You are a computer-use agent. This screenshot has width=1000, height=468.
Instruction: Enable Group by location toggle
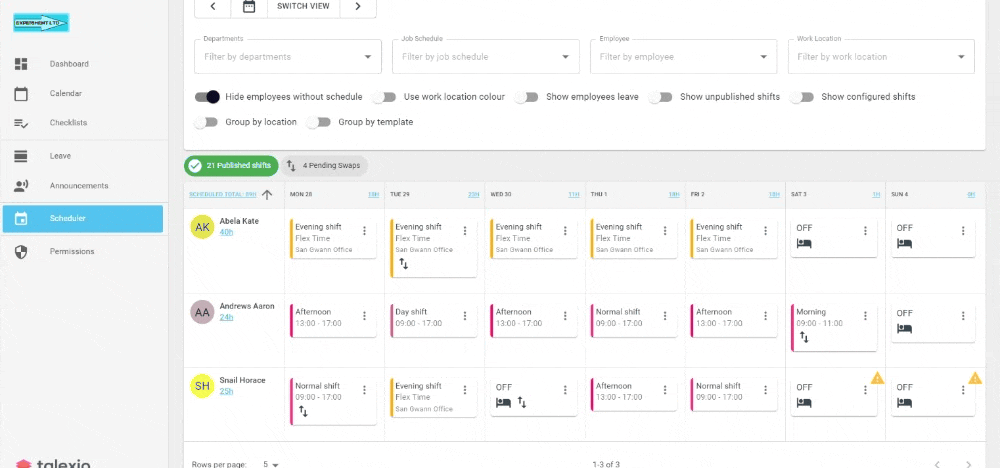tap(207, 122)
